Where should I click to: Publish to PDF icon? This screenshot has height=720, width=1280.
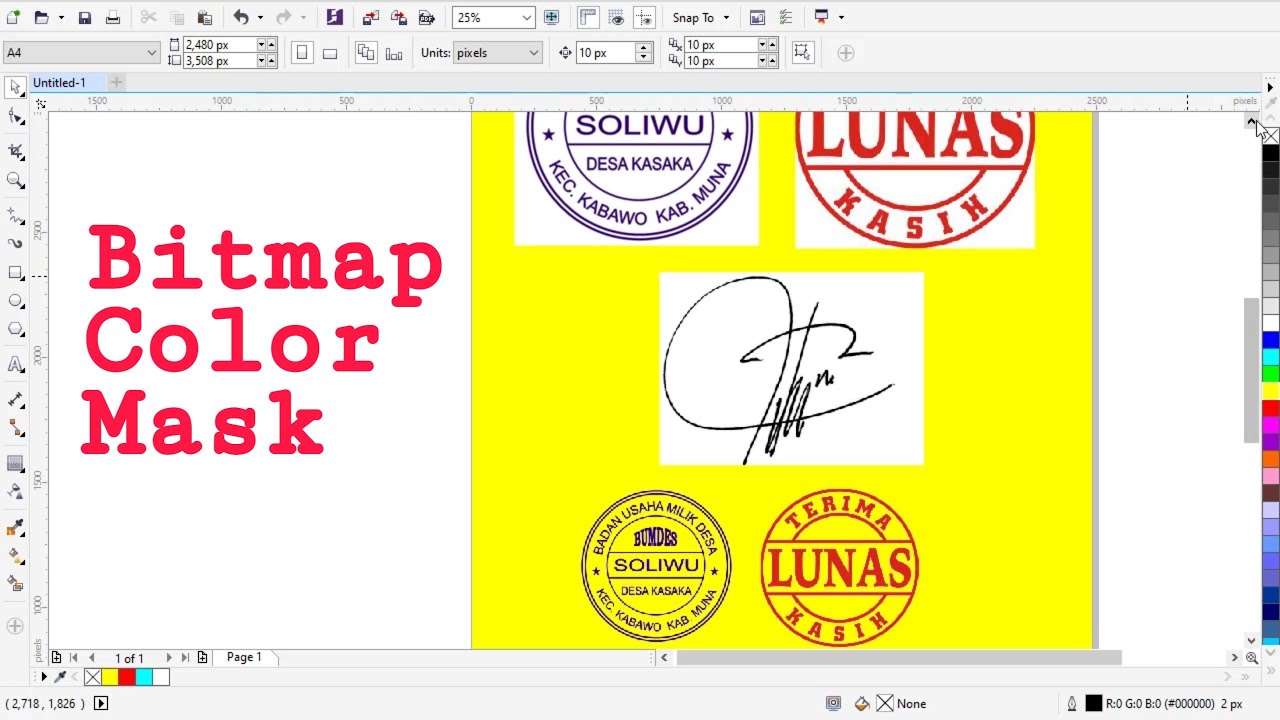tap(427, 17)
